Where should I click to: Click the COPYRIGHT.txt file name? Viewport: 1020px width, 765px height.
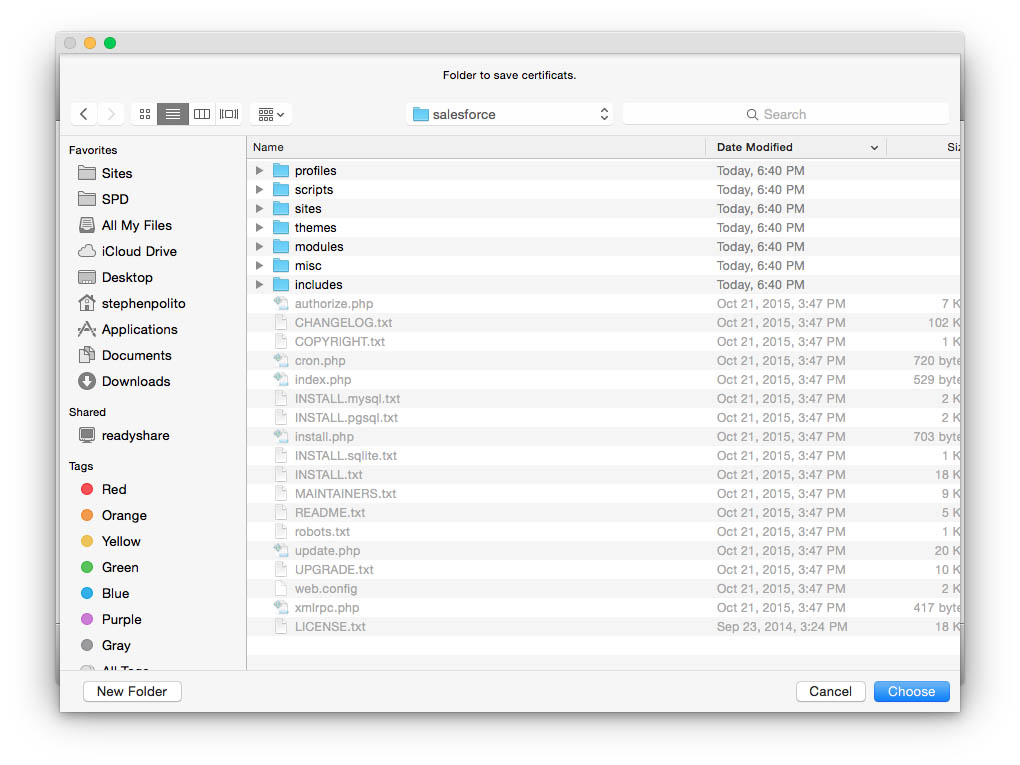(x=340, y=342)
